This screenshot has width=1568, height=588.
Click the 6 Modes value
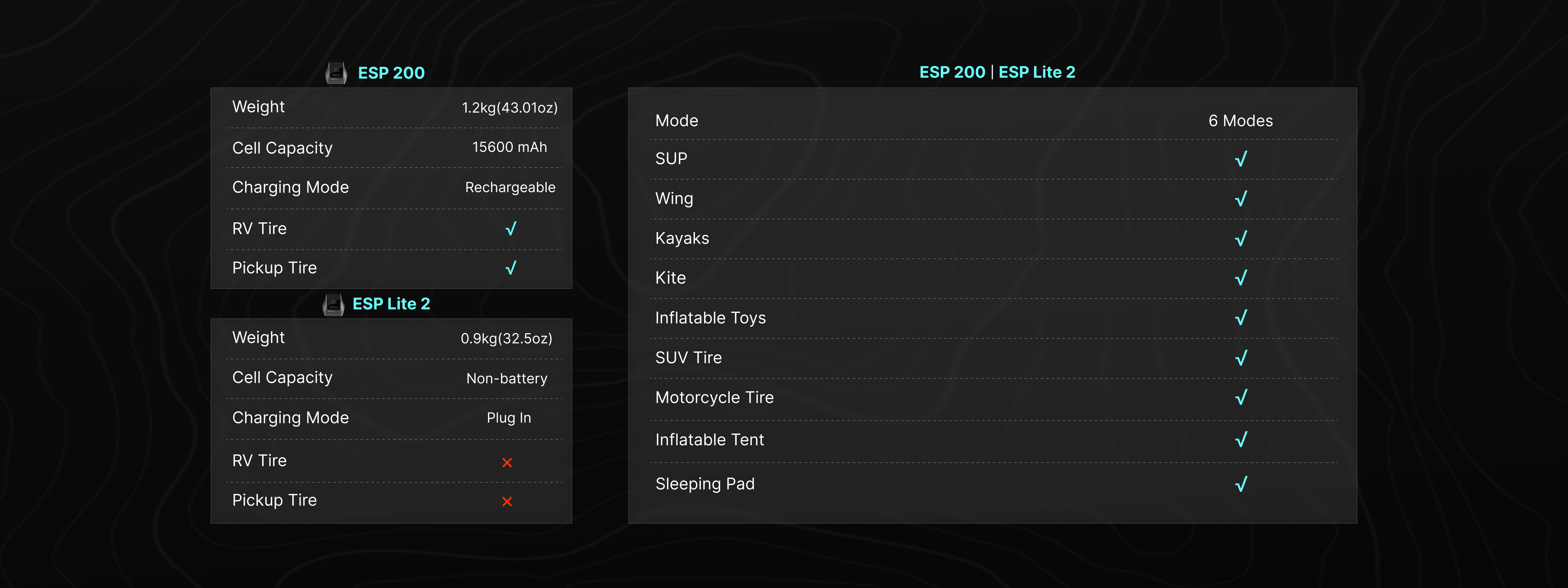[1241, 121]
